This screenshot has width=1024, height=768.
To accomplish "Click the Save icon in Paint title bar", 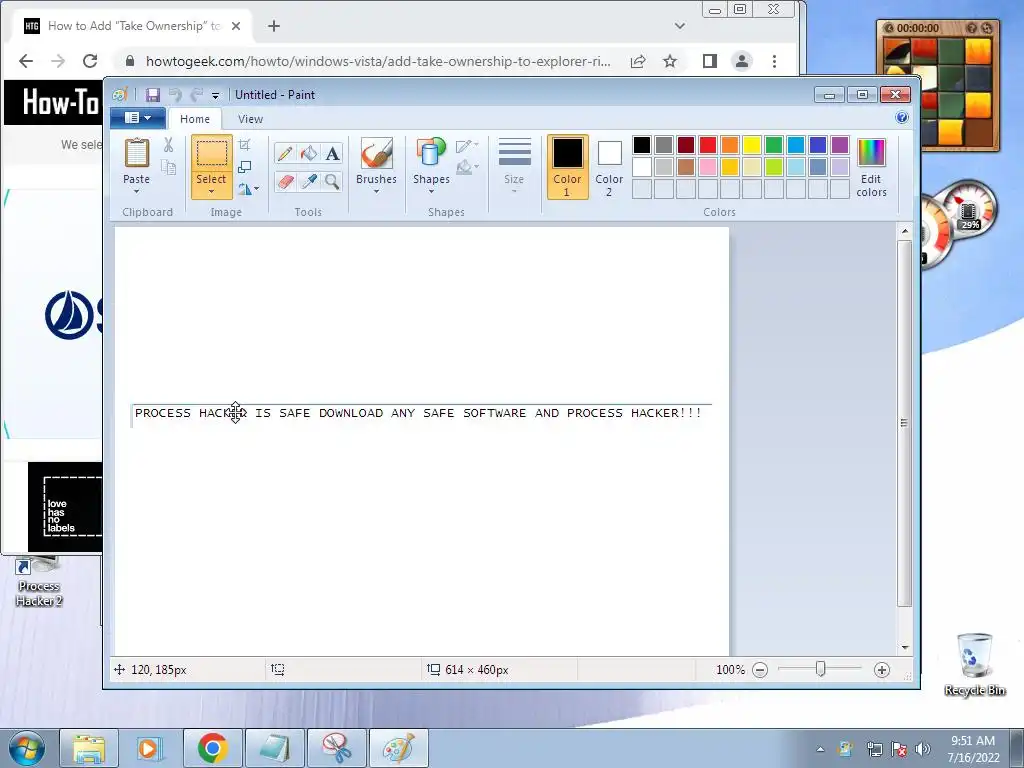I will 153,95.
